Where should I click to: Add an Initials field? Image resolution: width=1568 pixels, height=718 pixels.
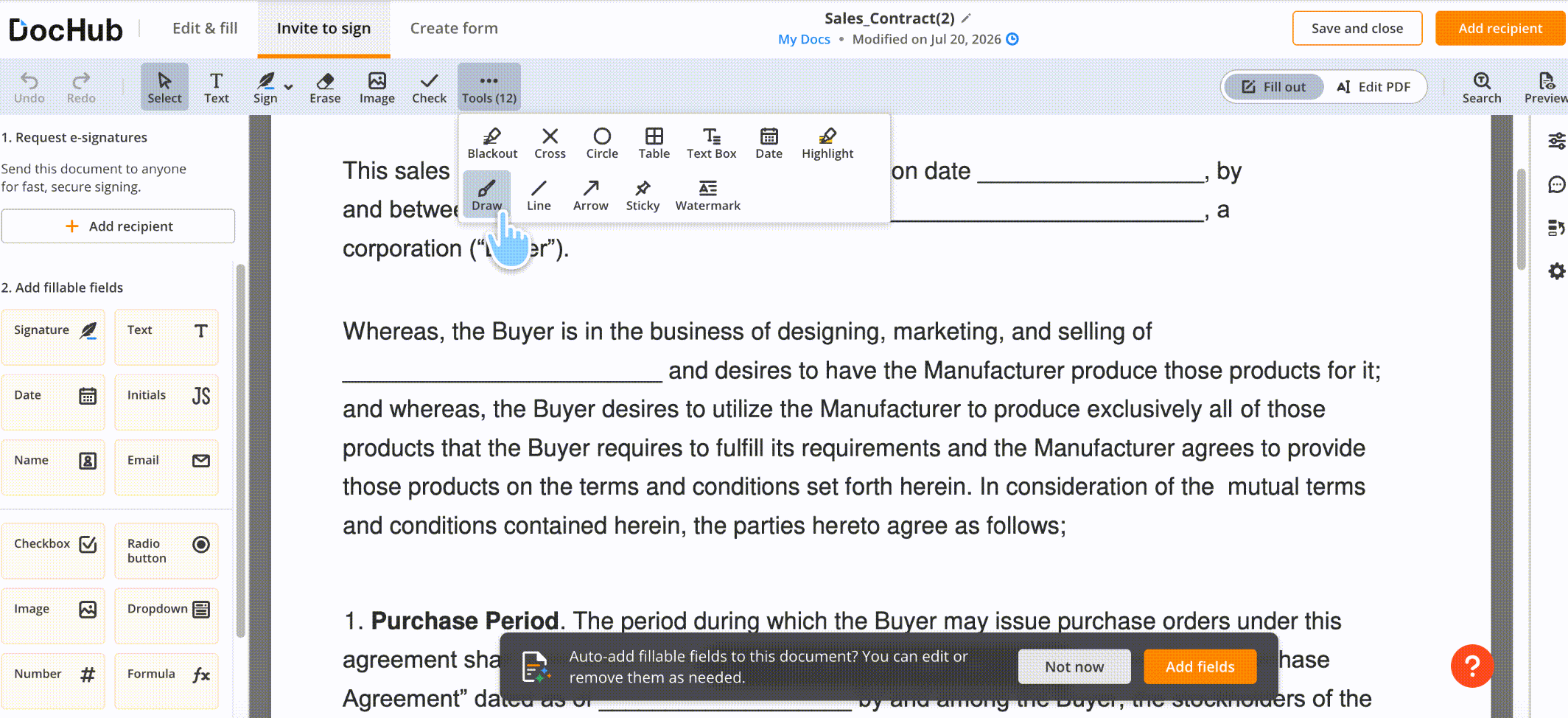click(x=167, y=402)
